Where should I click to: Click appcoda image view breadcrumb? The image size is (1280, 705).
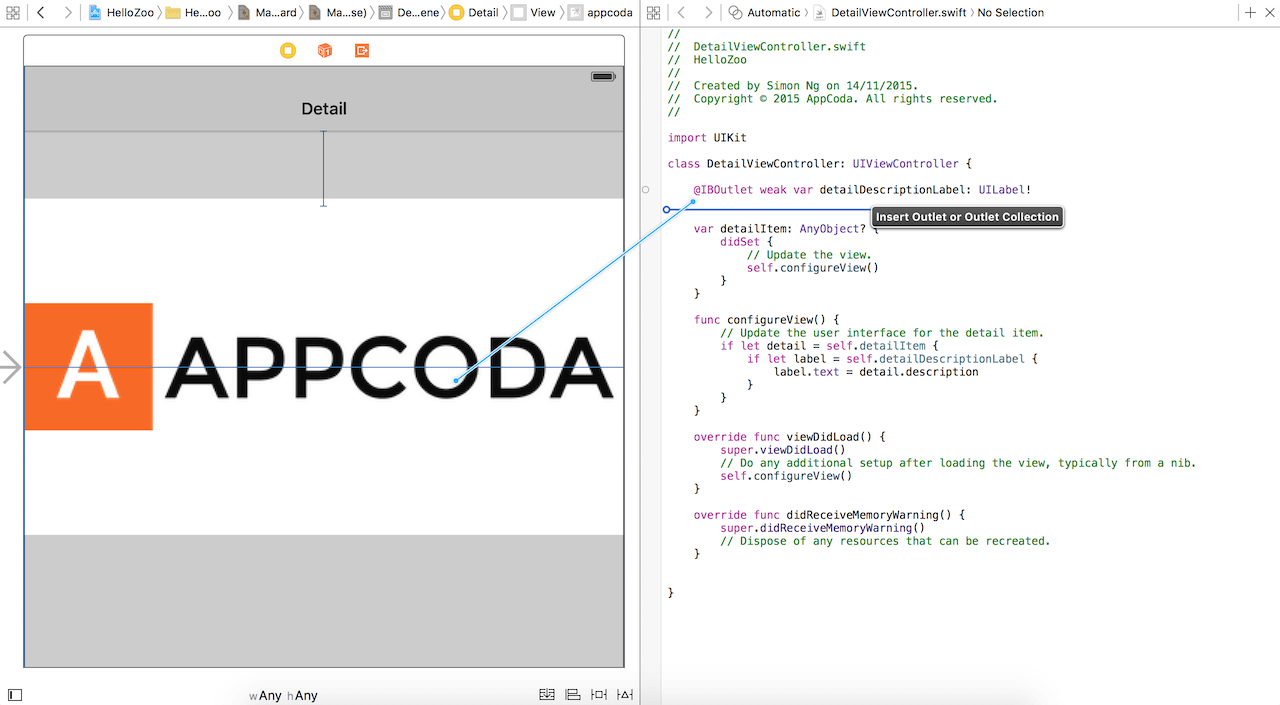(x=601, y=13)
